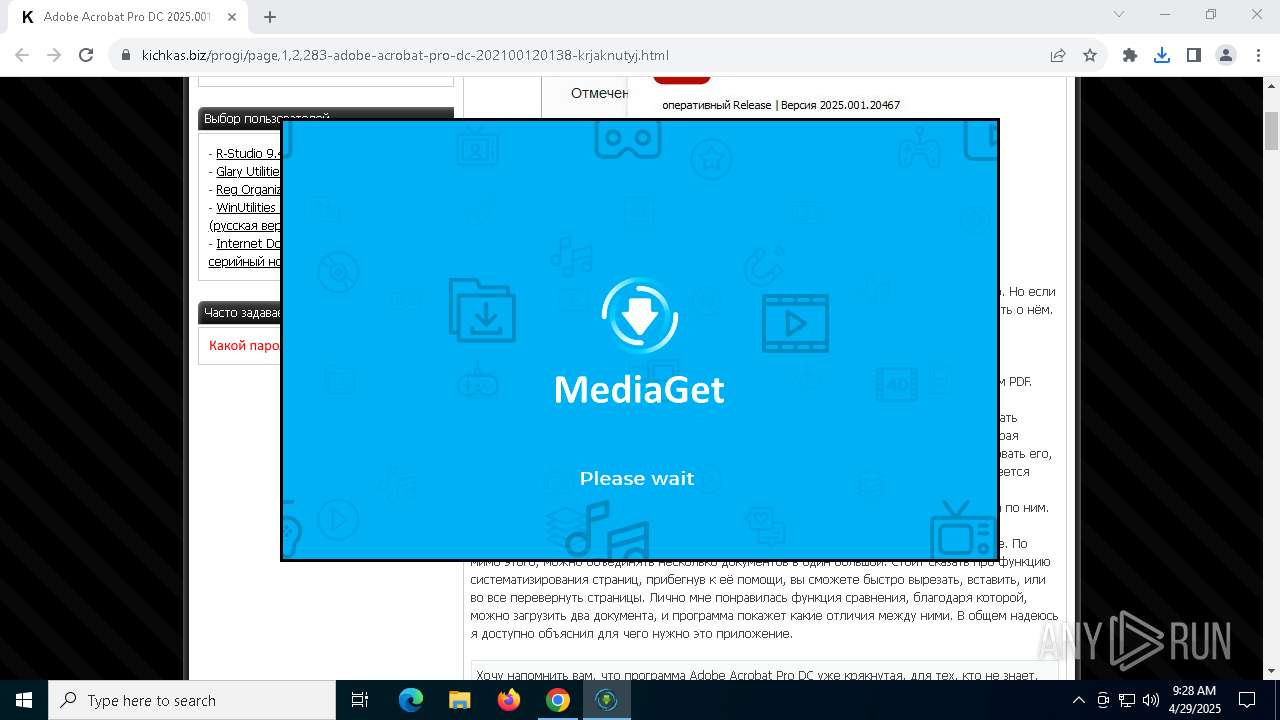The image size is (1280, 720).
Task: Go forward in browser history
Action: pyautogui.click(x=54, y=55)
